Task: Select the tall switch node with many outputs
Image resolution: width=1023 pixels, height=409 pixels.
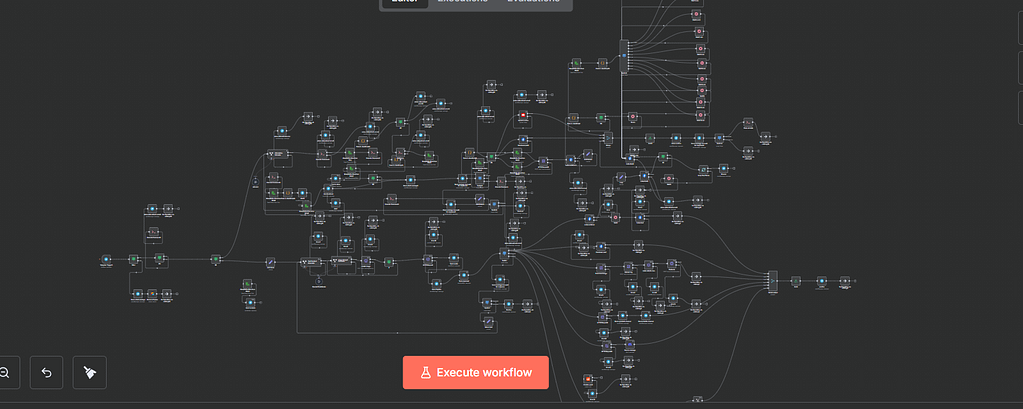Action: 622,56
